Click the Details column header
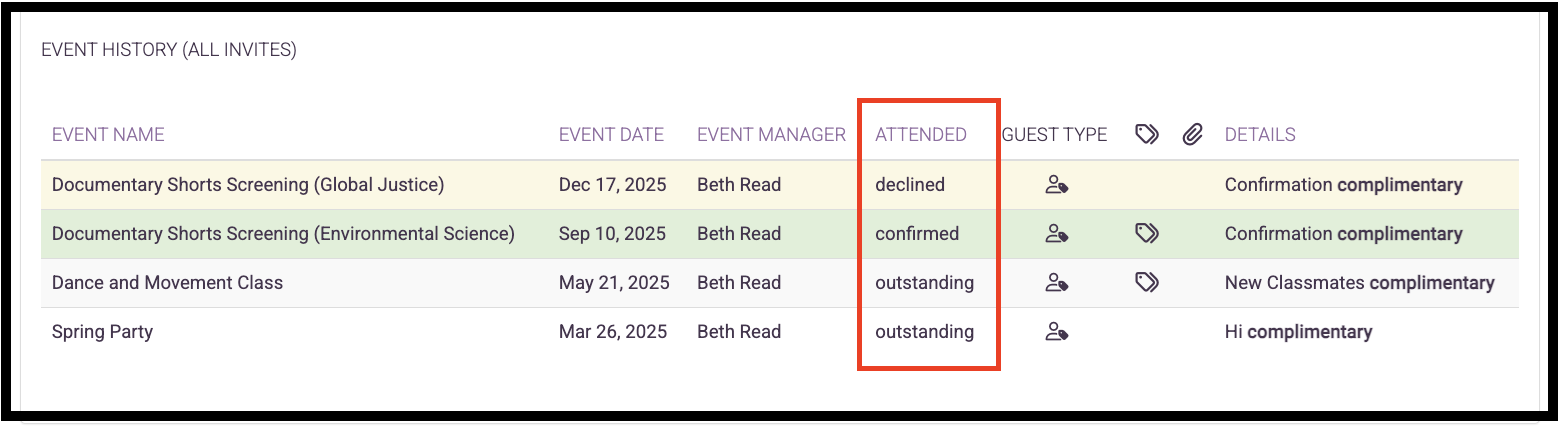1560x426 pixels. click(1260, 134)
